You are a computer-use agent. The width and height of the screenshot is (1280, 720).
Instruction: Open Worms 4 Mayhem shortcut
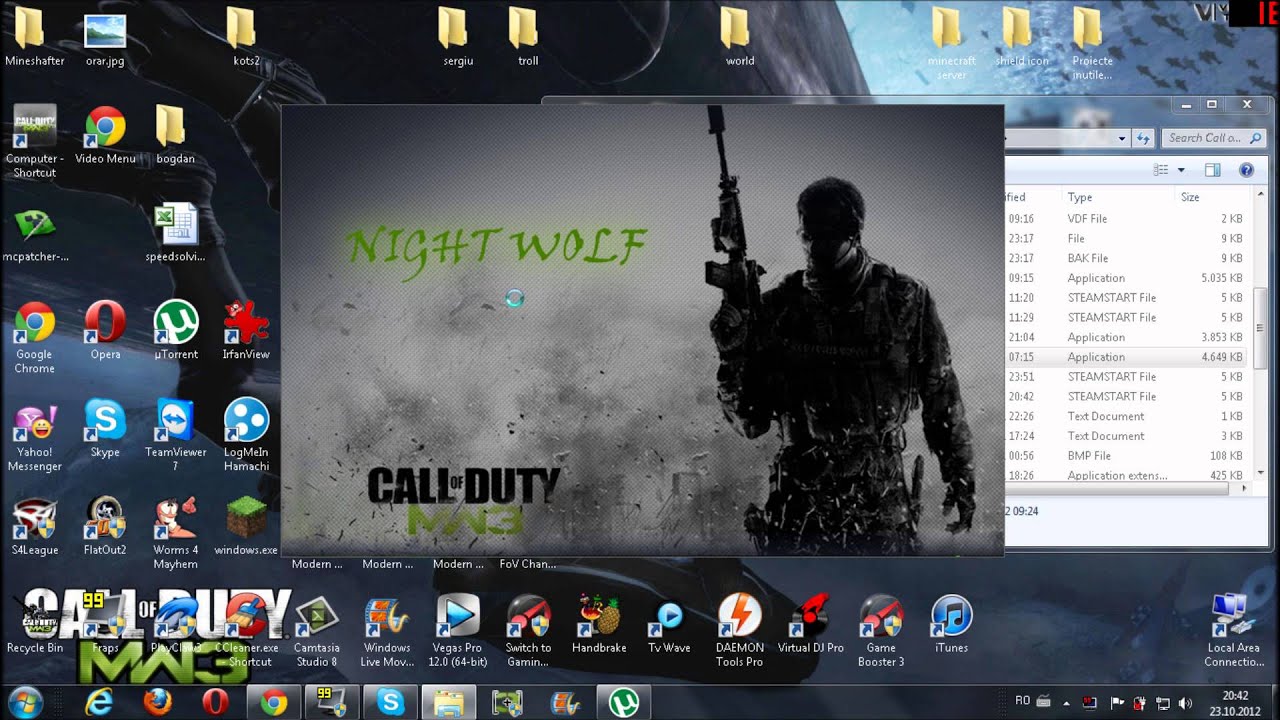(176, 534)
